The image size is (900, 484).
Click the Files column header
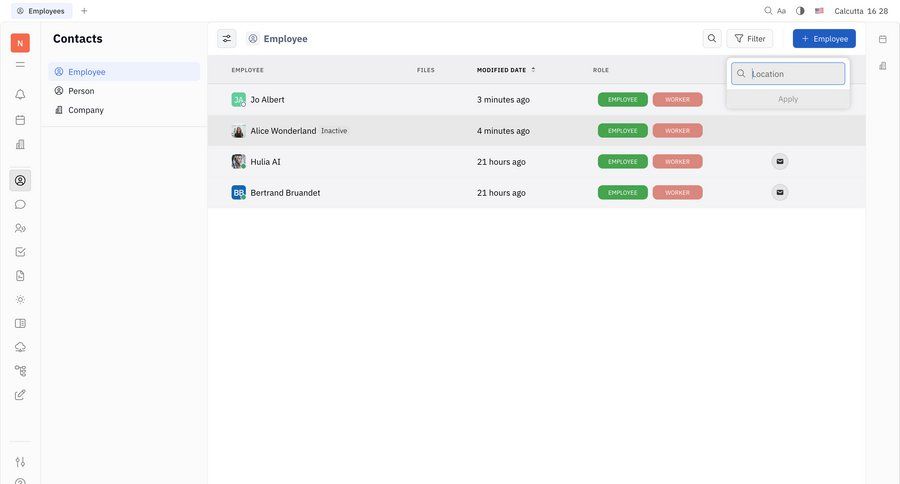(426, 70)
